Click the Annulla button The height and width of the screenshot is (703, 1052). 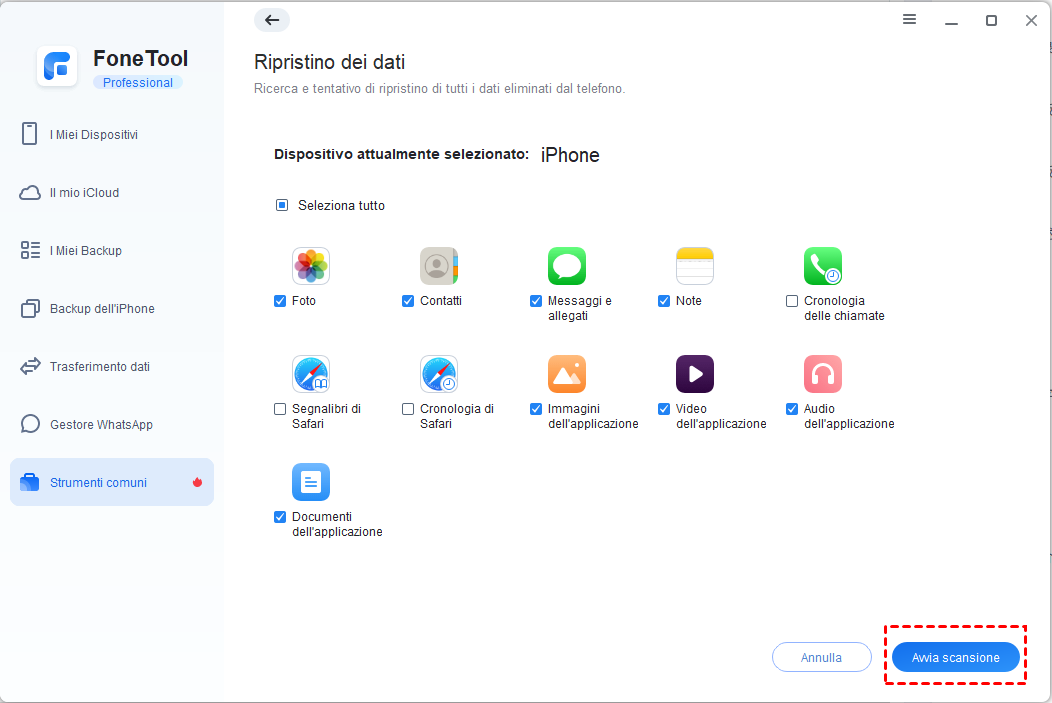(x=821, y=657)
